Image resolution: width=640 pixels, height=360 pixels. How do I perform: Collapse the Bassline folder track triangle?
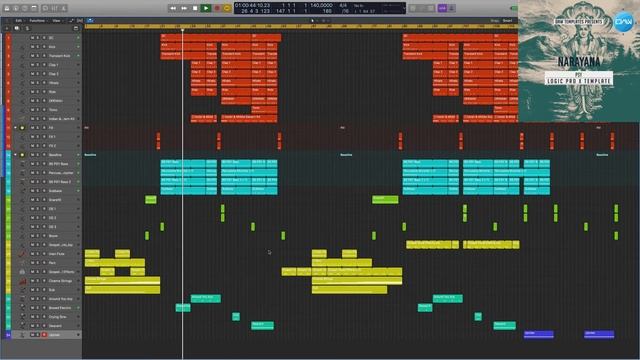click(16, 155)
